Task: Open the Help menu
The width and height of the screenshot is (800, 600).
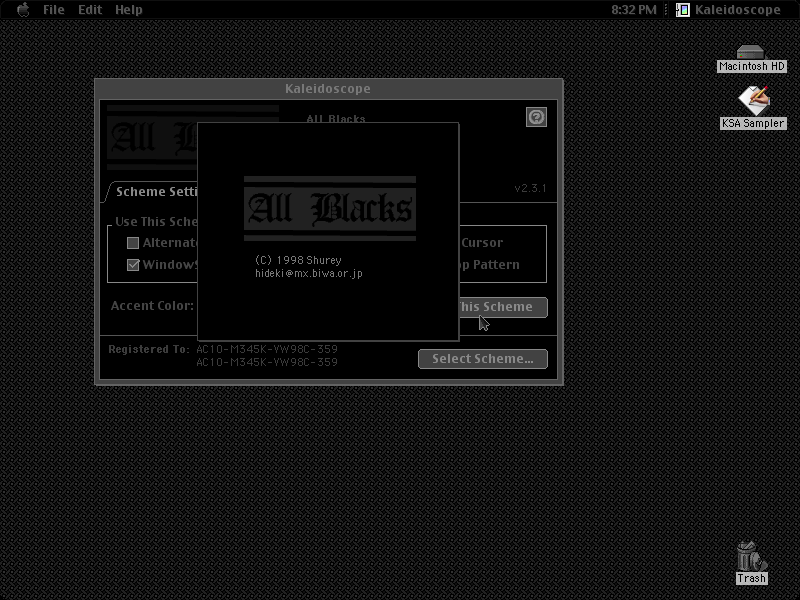Action: 129,10
